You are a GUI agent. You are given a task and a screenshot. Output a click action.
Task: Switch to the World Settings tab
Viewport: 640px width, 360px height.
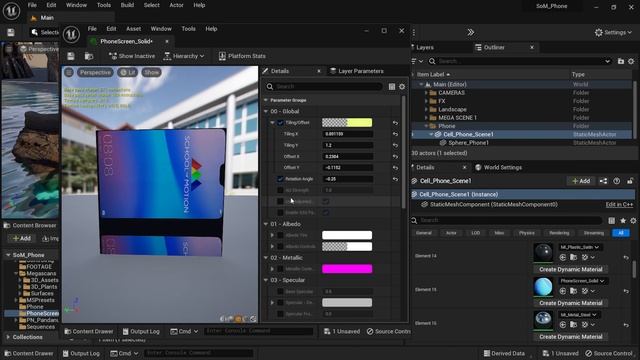(498, 167)
